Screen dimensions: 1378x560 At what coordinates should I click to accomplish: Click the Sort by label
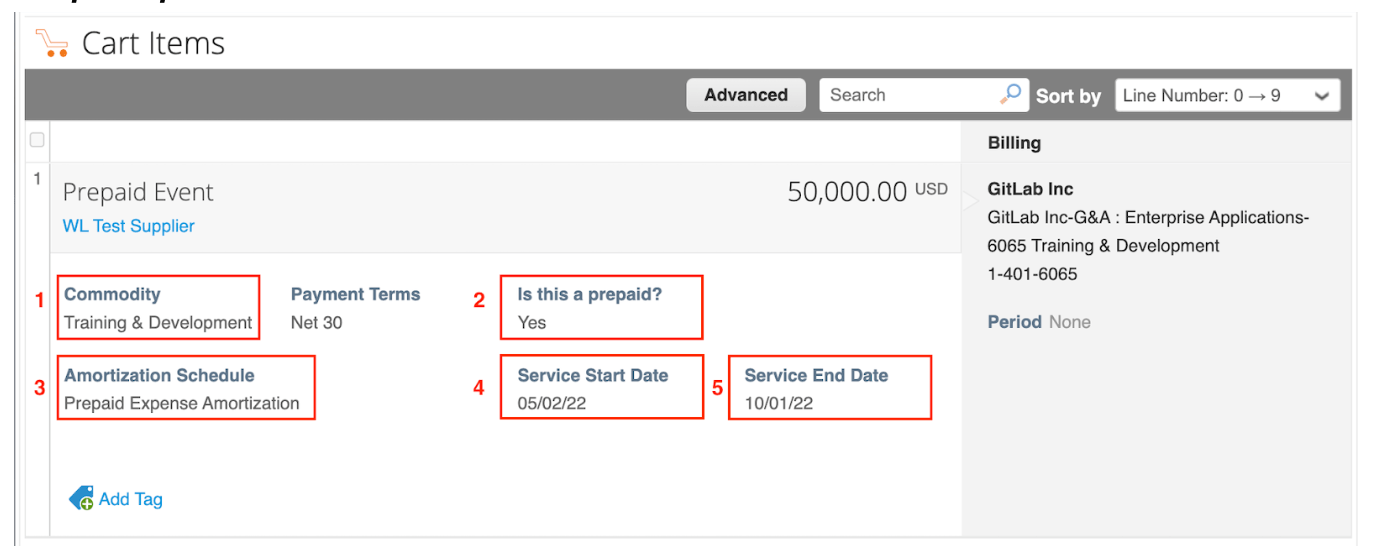coord(1068,96)
